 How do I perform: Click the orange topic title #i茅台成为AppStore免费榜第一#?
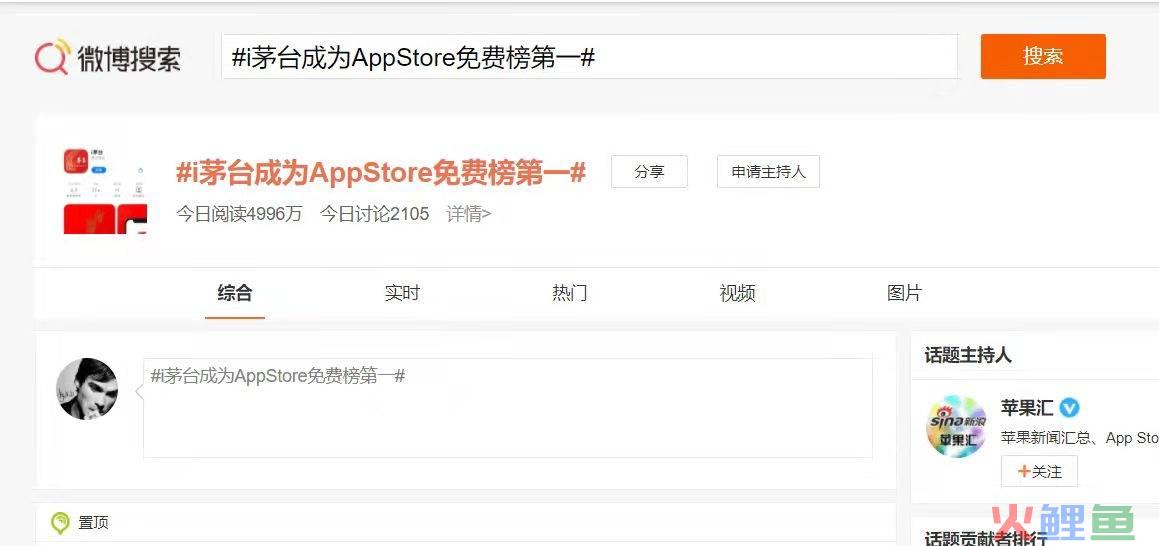point(381,173)
